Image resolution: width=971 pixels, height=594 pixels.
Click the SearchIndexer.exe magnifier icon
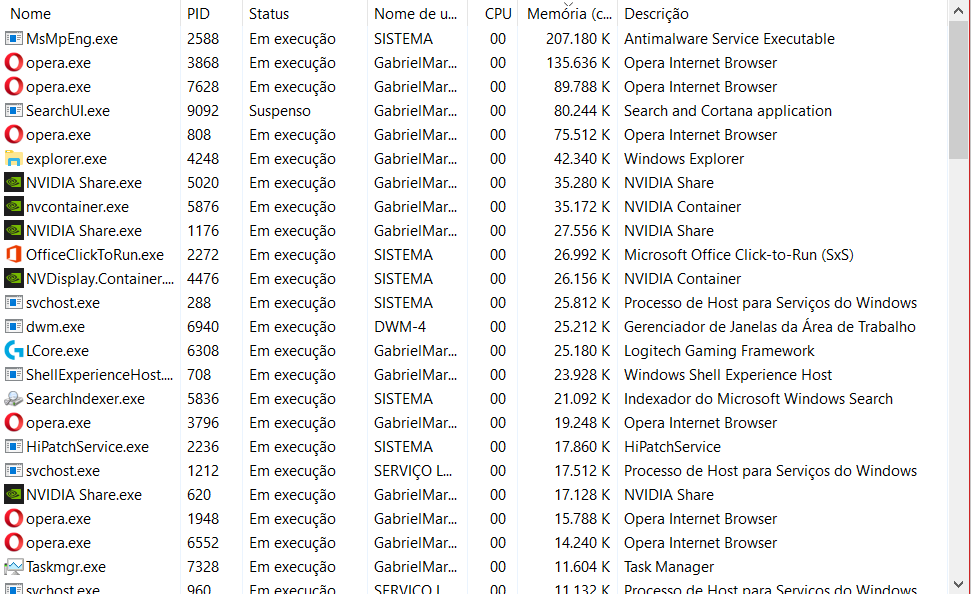click(x=14, y=399)
